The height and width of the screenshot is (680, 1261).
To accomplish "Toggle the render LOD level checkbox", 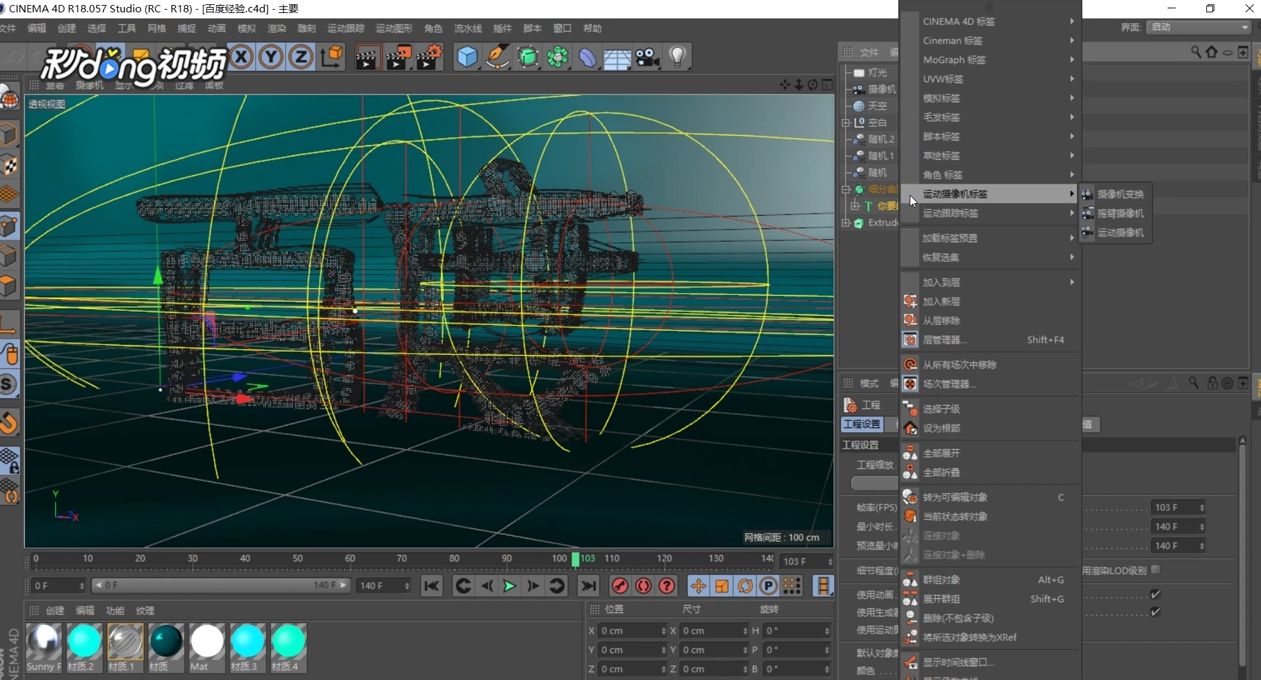I will (x=1156, y=570).
